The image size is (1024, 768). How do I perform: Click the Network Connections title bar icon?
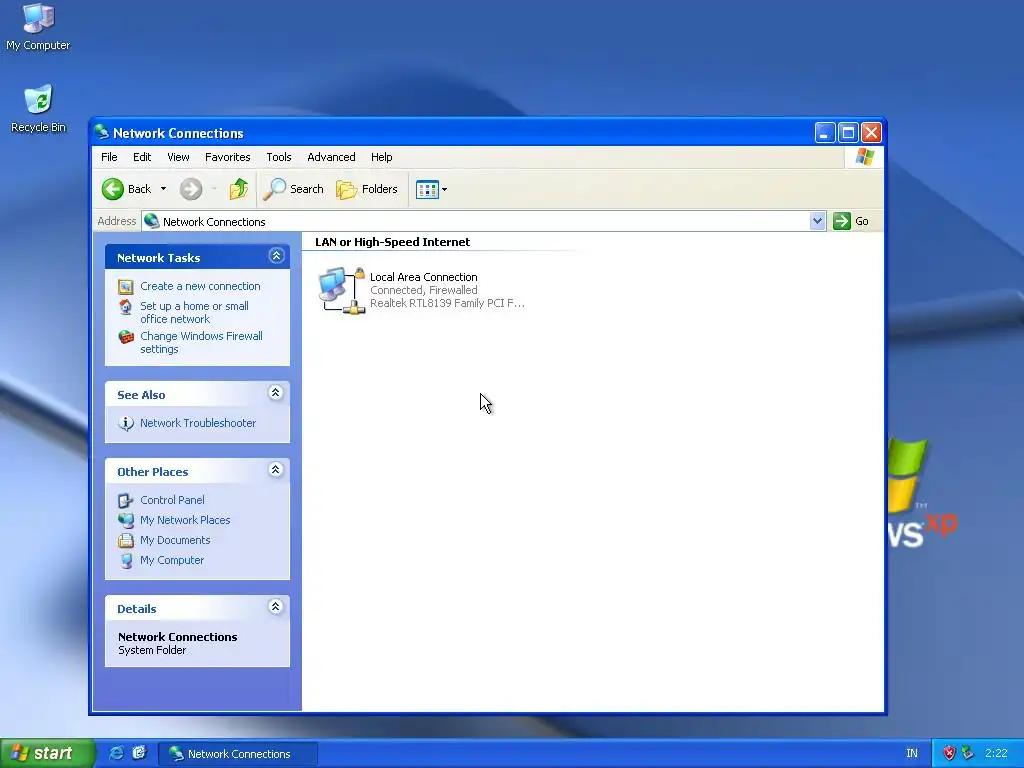pyautogui.click(x=101, y=132)
